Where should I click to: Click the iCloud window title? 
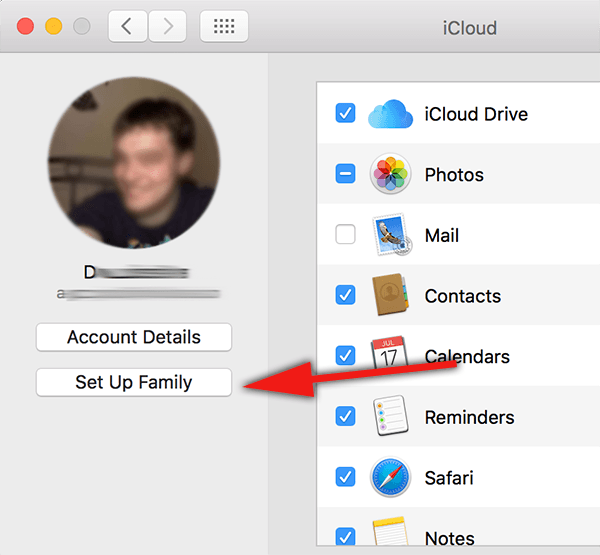click(470, 28)
